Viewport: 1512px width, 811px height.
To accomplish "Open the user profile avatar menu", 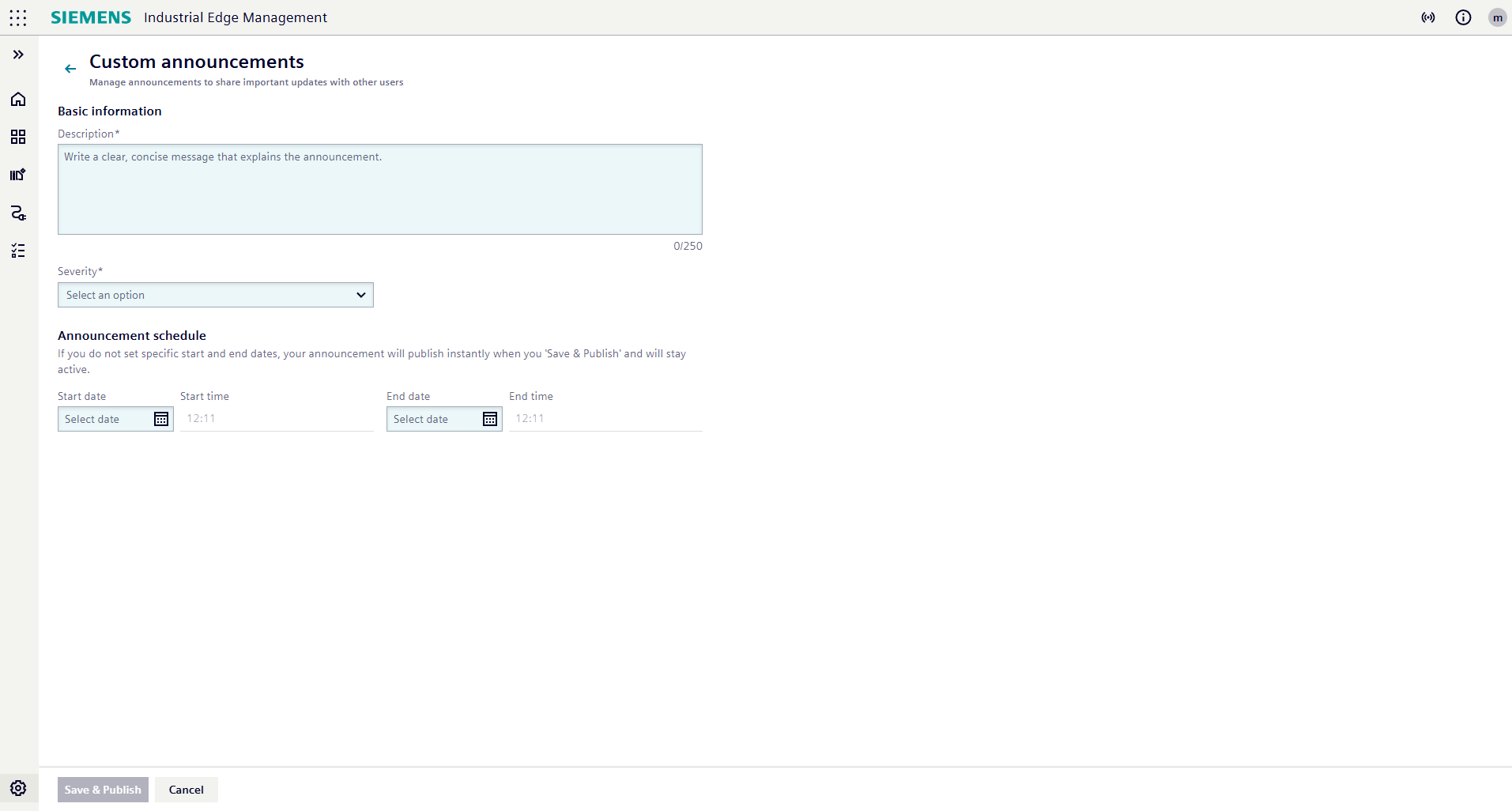I will pyautogui.click(x=1497, y=17).
